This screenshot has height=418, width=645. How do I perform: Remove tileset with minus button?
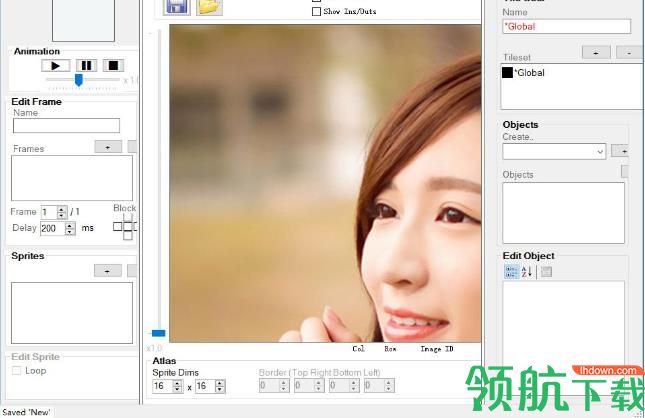pyautogui.click(x=630, y=53)
